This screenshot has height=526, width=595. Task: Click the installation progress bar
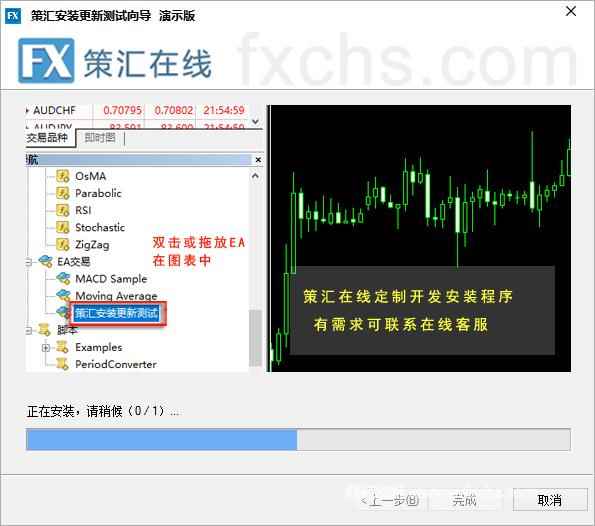tap(298, 439)
